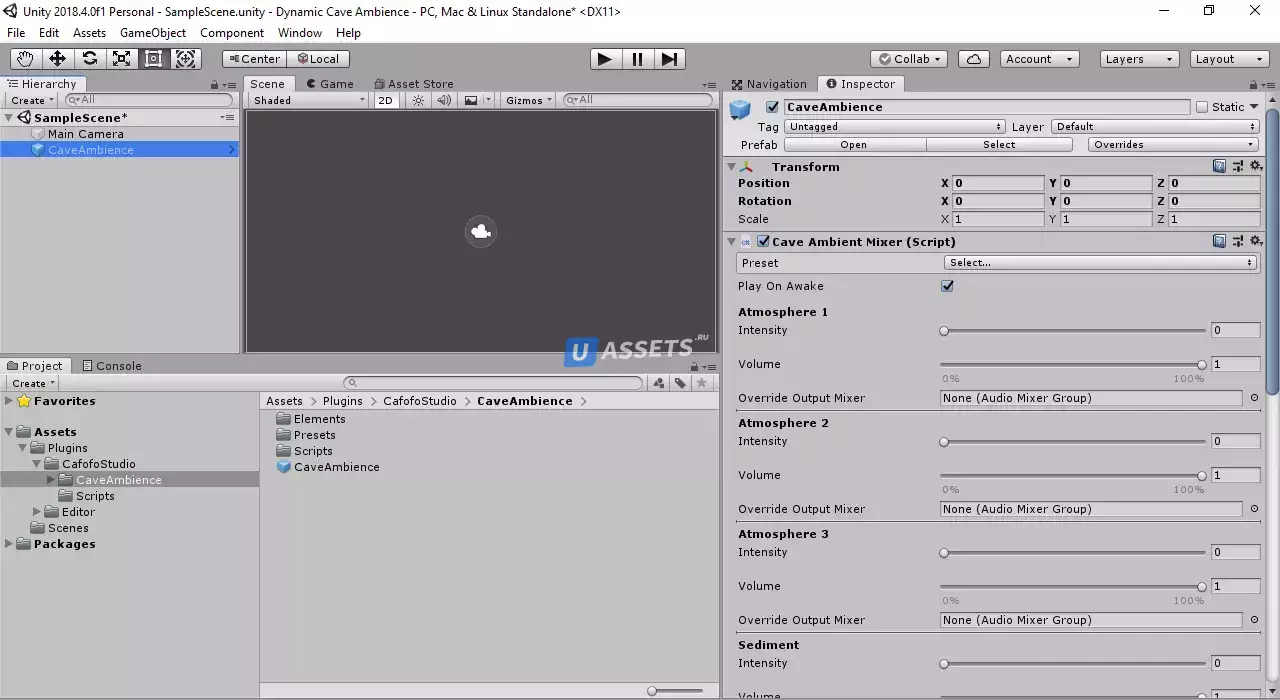Click the Pause button
The image size is (1280, 700).
[637, 59]
